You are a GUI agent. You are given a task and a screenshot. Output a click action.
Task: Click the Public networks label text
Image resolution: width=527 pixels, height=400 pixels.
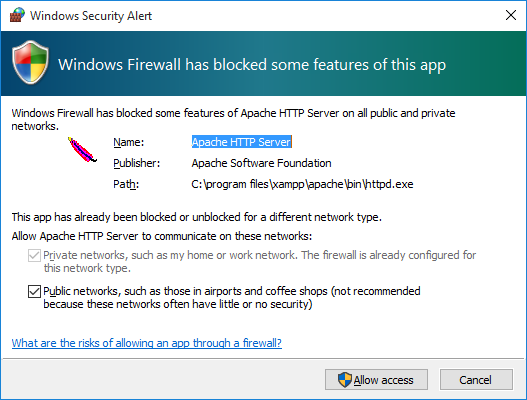point(232,297)
